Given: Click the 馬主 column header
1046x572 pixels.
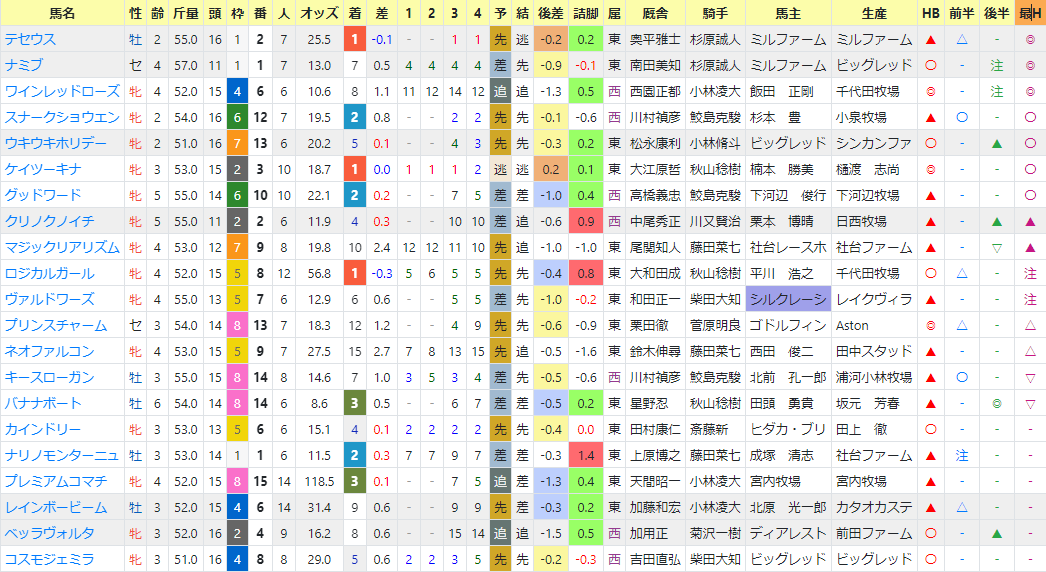Looking at the screenshot, I should (788, 13).
